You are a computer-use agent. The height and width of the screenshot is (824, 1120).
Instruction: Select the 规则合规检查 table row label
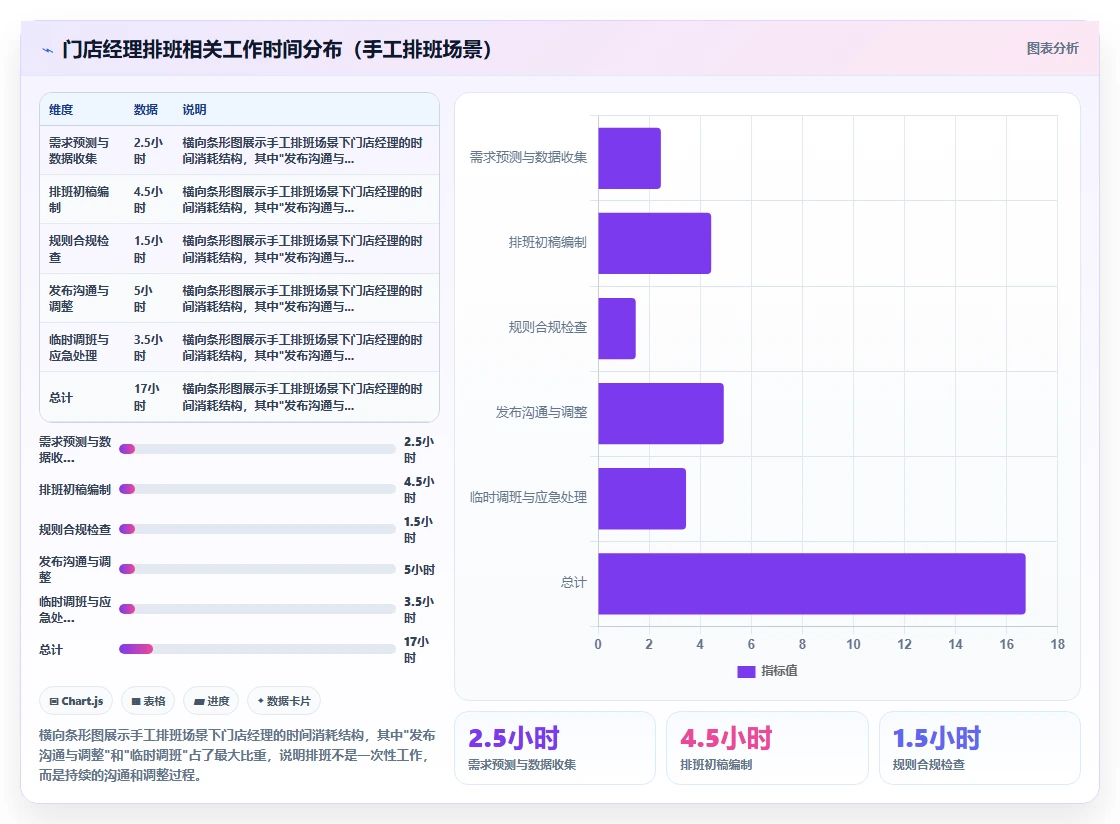[x=79, y=249]
